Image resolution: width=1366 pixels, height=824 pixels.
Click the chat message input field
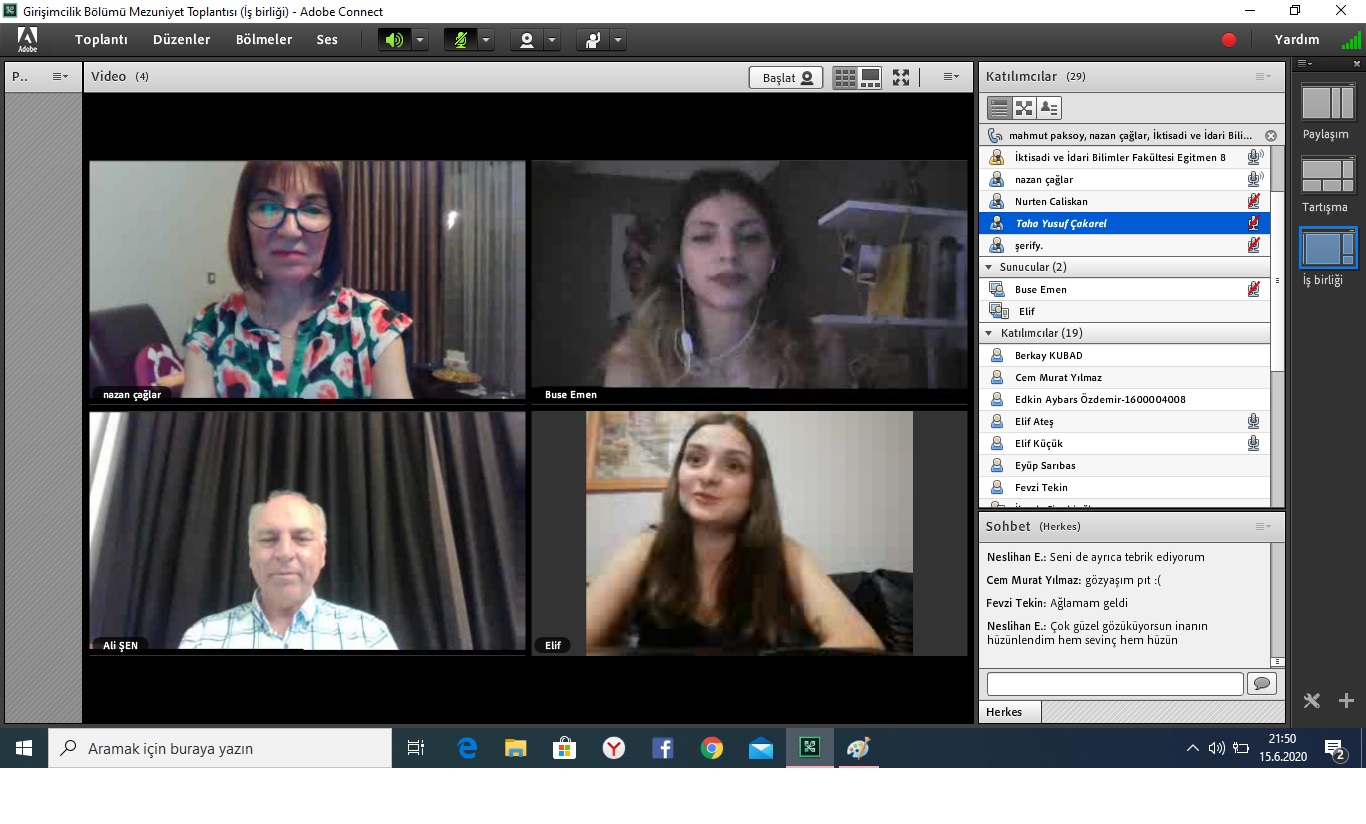click(1114, 684)
